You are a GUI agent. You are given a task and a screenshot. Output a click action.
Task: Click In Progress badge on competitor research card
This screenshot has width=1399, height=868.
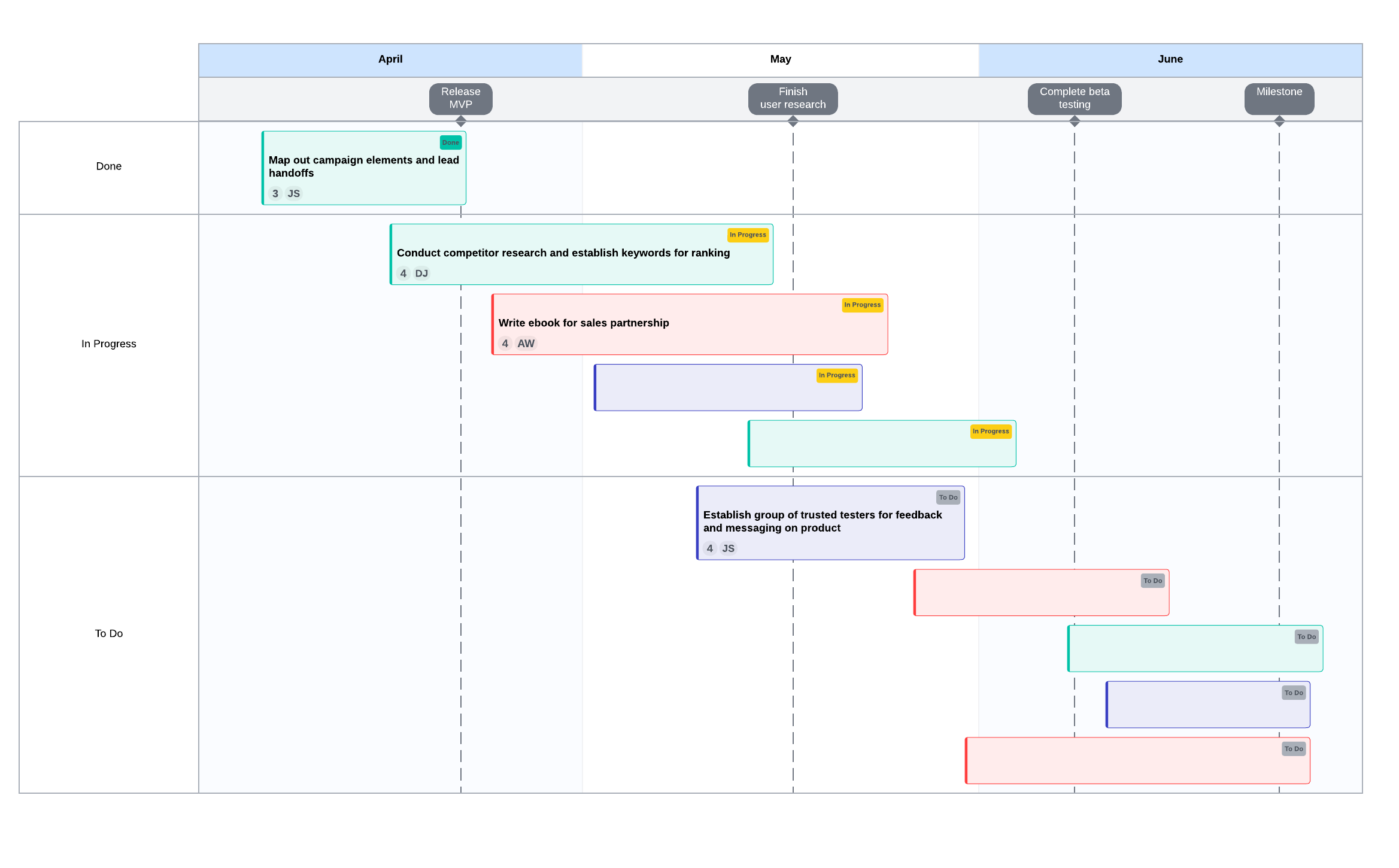(747, 235)
